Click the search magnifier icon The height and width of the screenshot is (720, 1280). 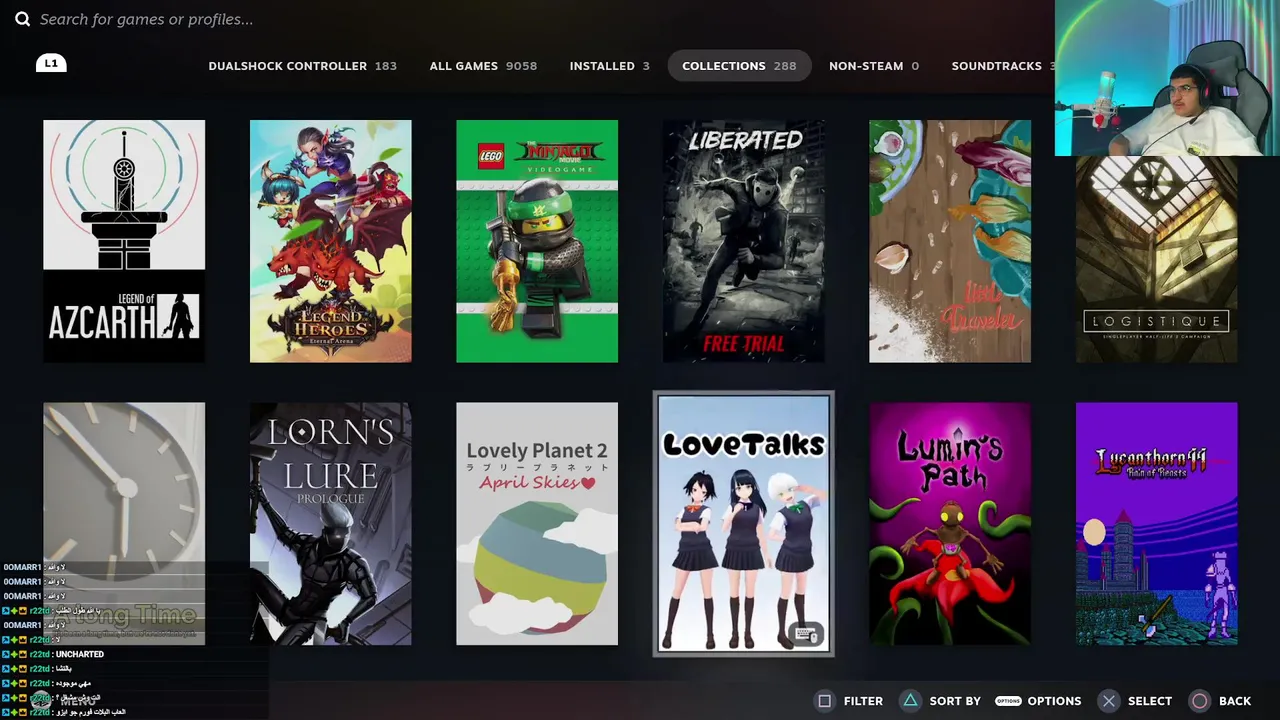[x=22, y=19]
